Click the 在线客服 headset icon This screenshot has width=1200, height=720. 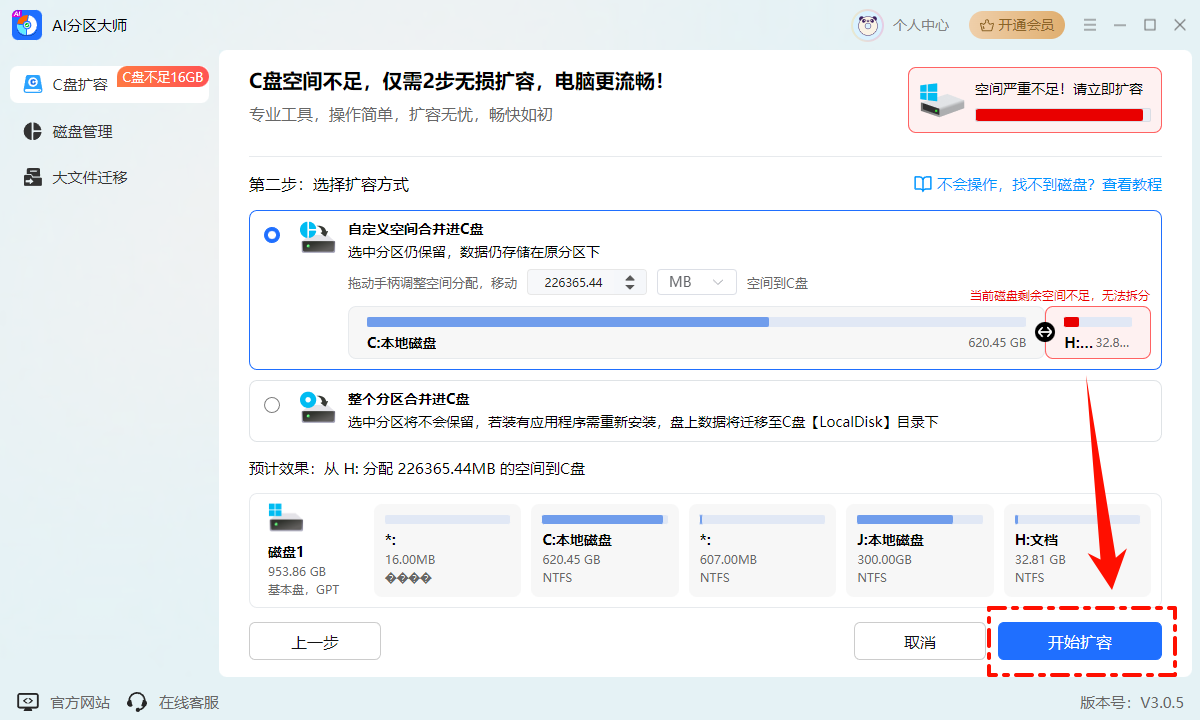[138, 702]
